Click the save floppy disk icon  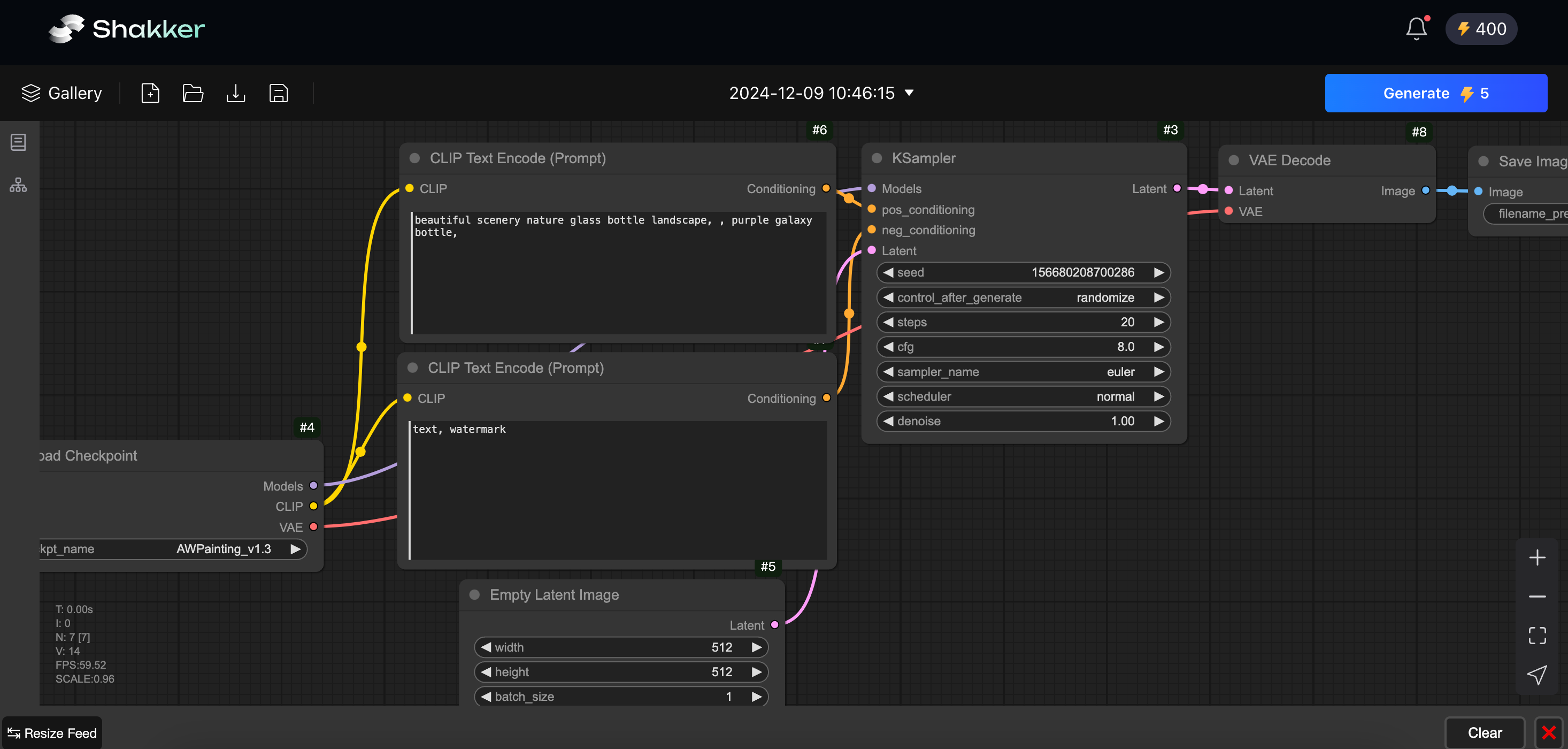click(278, 93)
